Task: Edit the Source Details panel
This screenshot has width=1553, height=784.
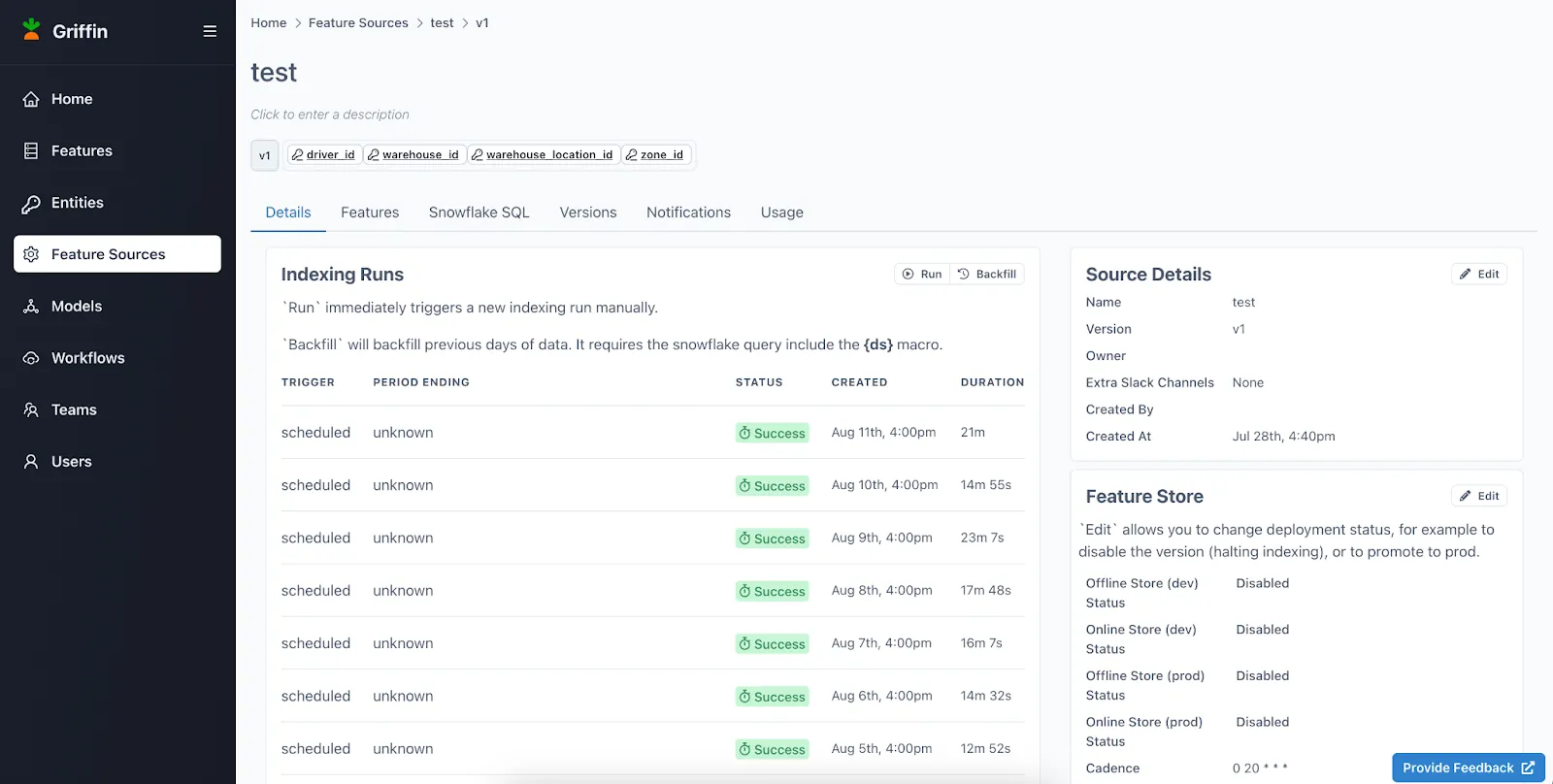Action: [x=1479, y=275]
